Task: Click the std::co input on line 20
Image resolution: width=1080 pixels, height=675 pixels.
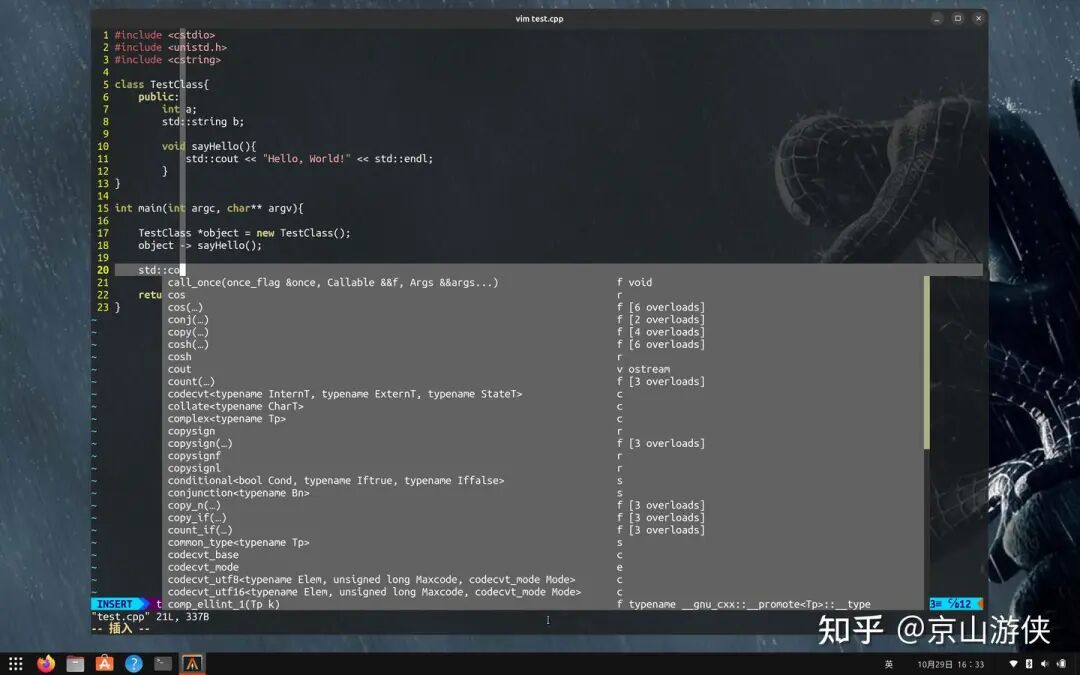Action: click(159, 270)
